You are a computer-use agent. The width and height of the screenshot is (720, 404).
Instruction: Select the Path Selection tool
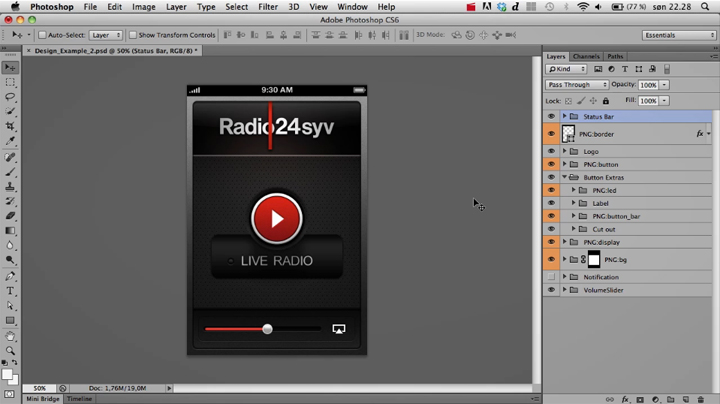tap(10, 306)
